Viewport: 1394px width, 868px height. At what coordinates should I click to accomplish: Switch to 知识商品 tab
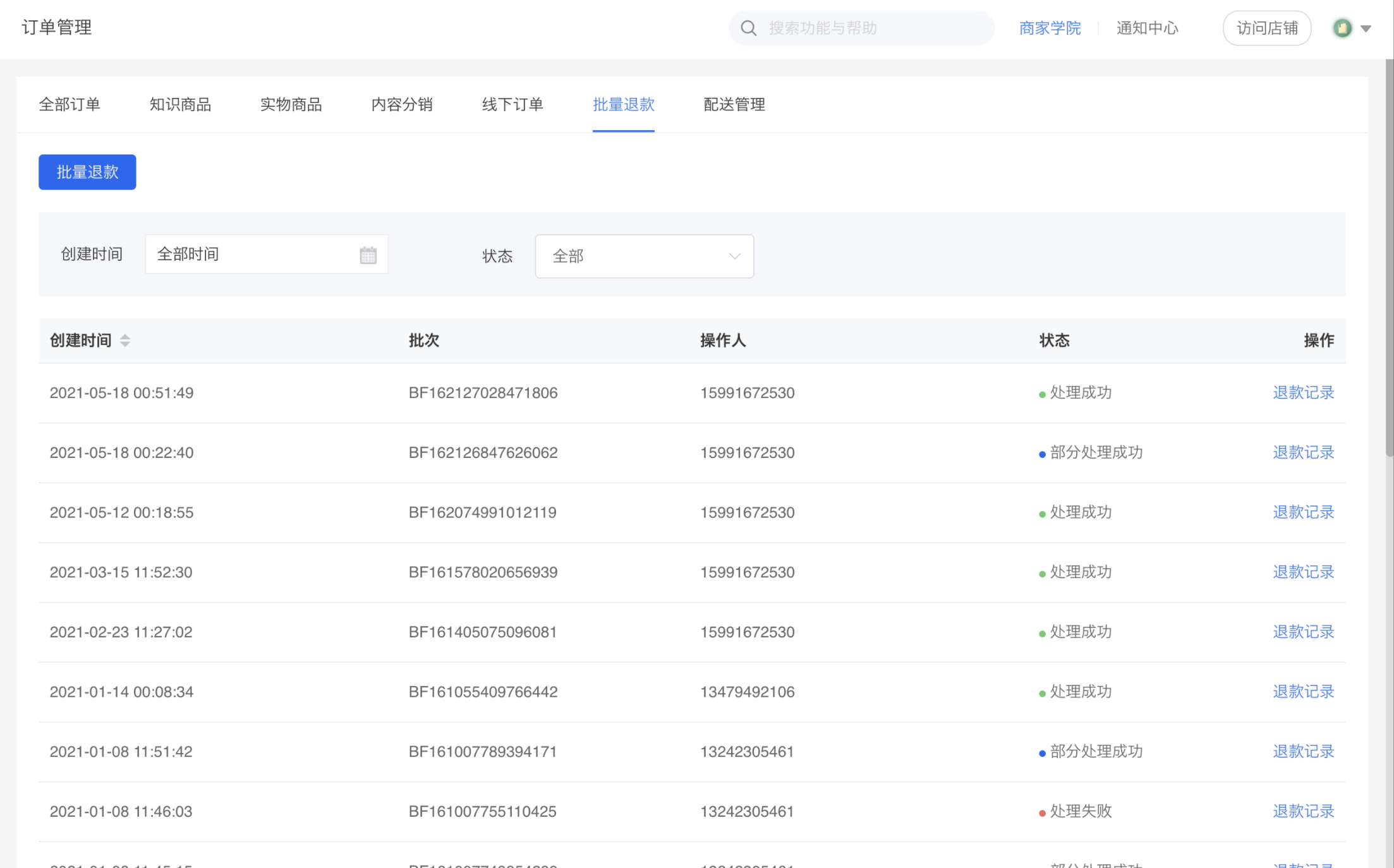coord(180,104)
